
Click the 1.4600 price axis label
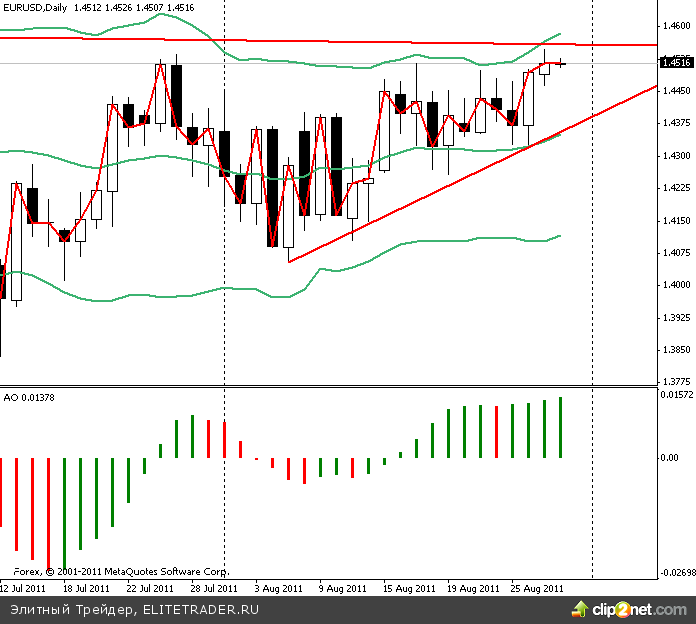(x=677, y=26)
